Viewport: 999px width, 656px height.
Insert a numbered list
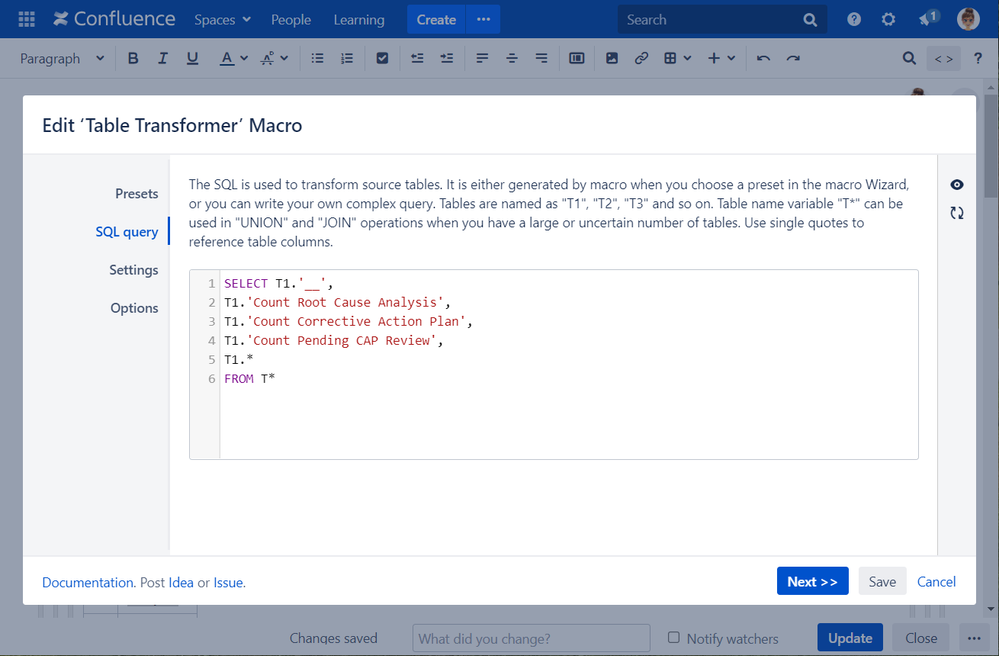tap(347, 59)
